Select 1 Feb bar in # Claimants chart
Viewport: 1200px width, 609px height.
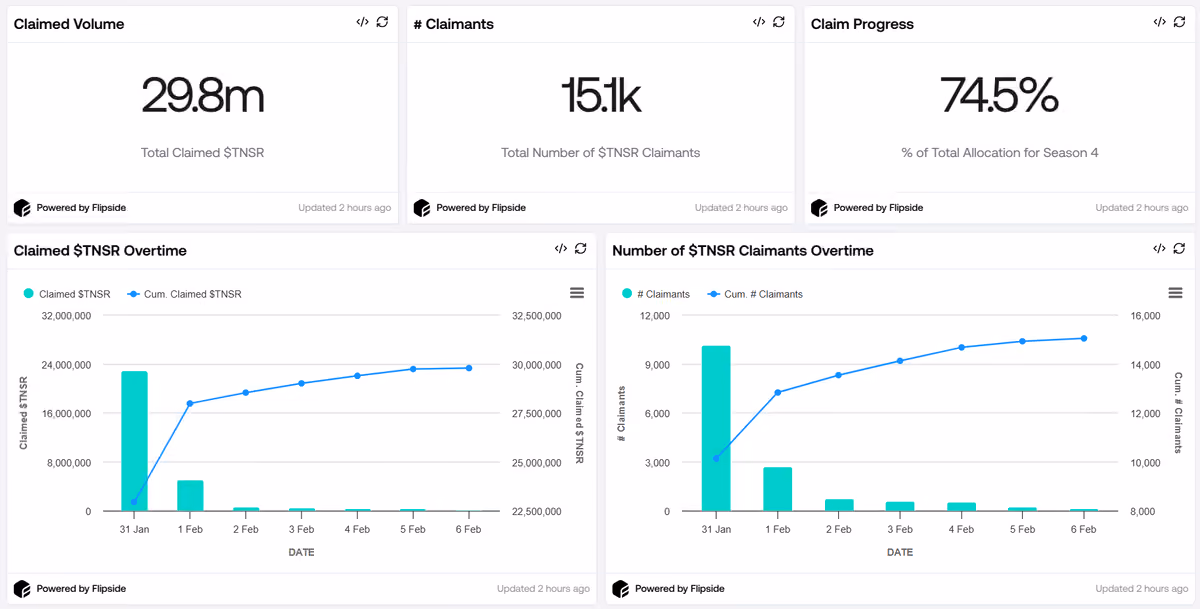[777, 489]
